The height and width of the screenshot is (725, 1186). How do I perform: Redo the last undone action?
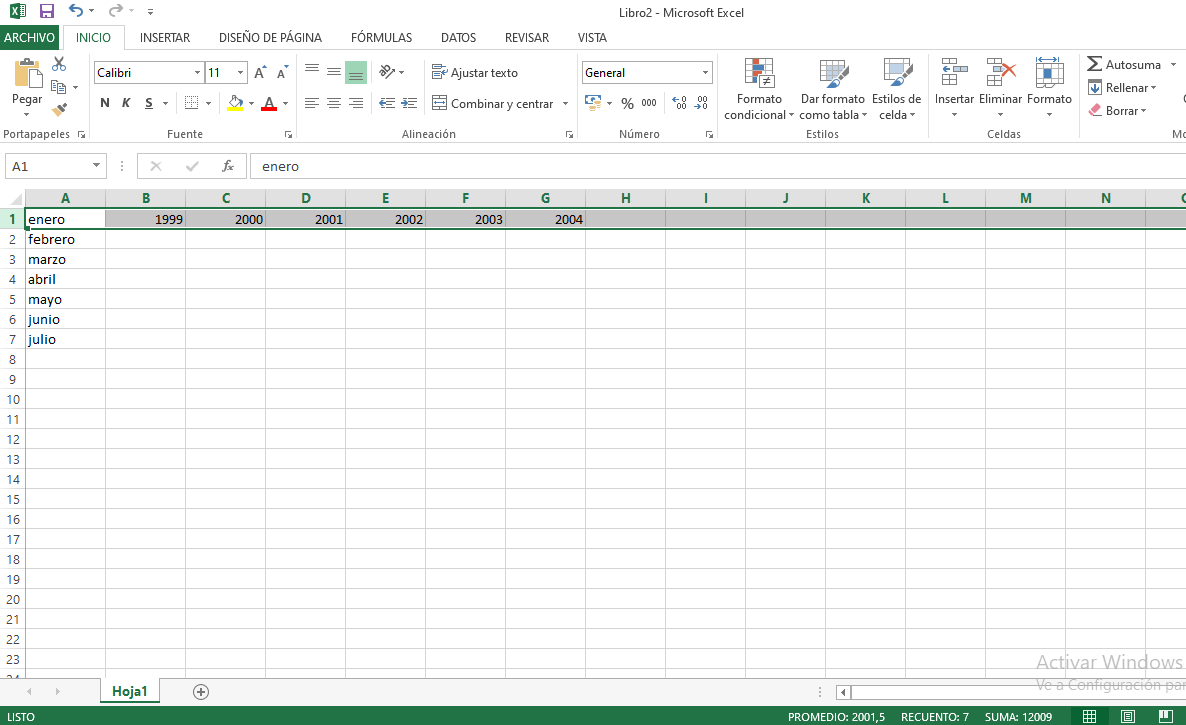(115, 11)
